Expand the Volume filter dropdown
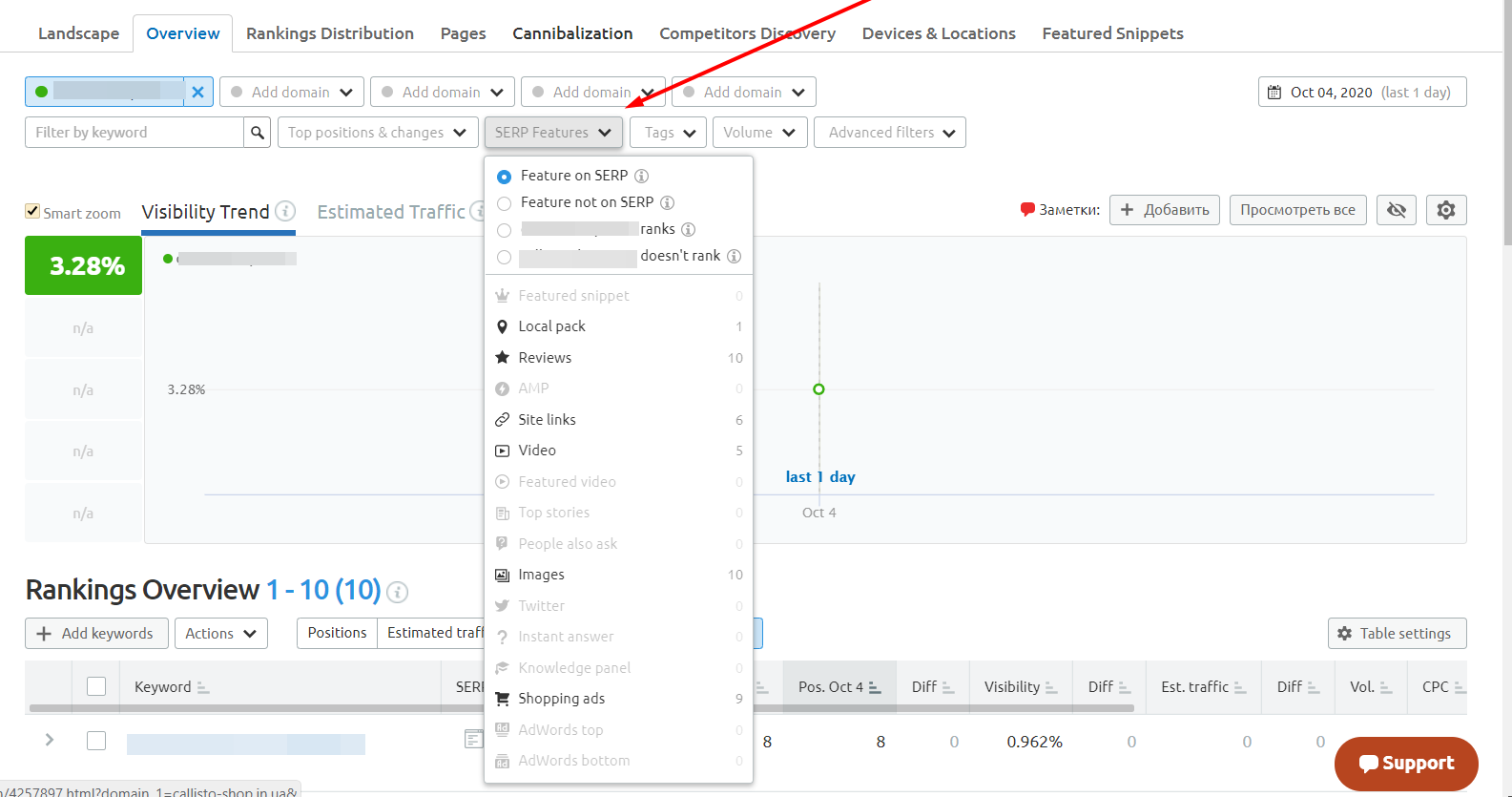Image resolution: width=1512 pixels, height=797 pixels. (x=759, y=133)
